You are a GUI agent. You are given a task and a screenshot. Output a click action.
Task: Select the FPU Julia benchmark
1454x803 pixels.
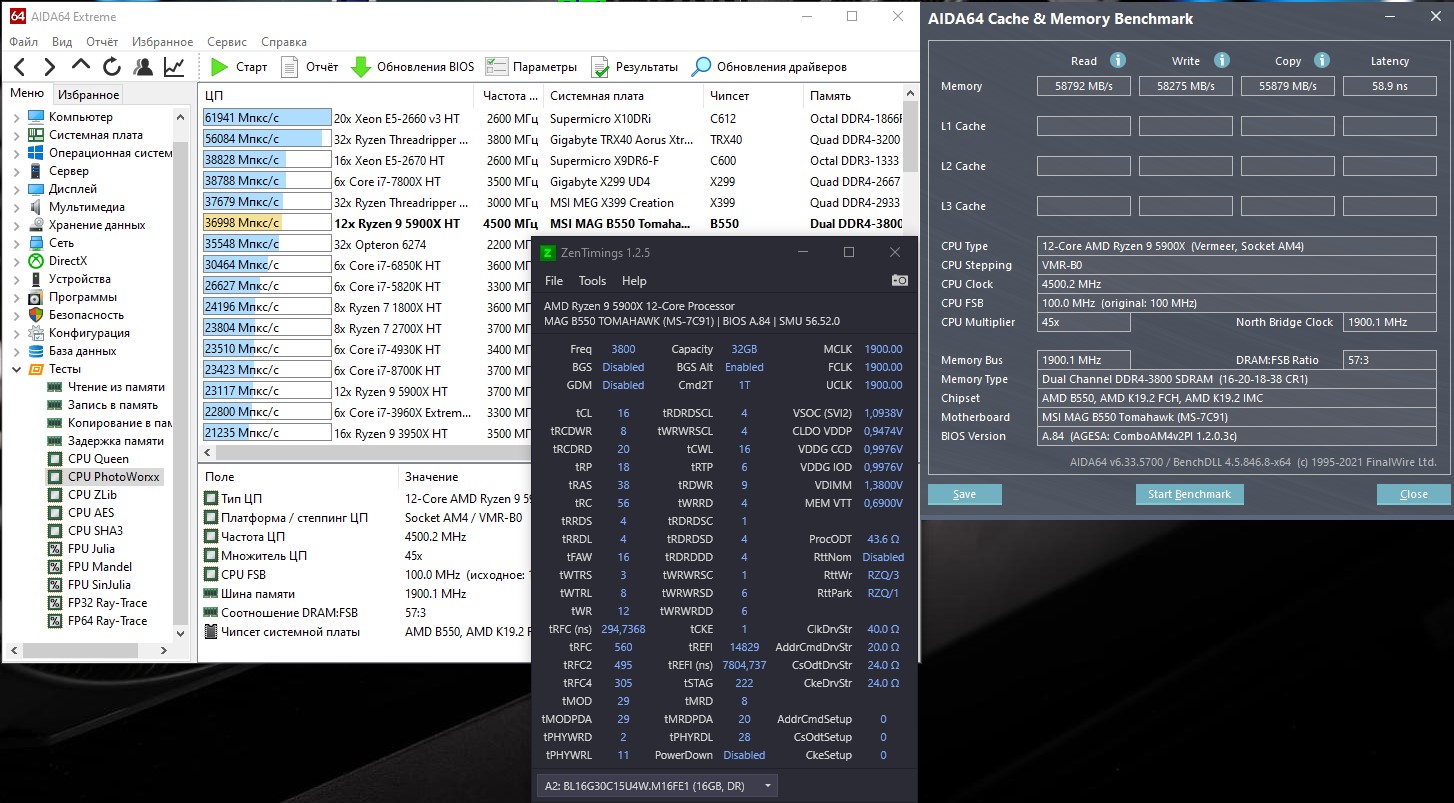[91, 549]
